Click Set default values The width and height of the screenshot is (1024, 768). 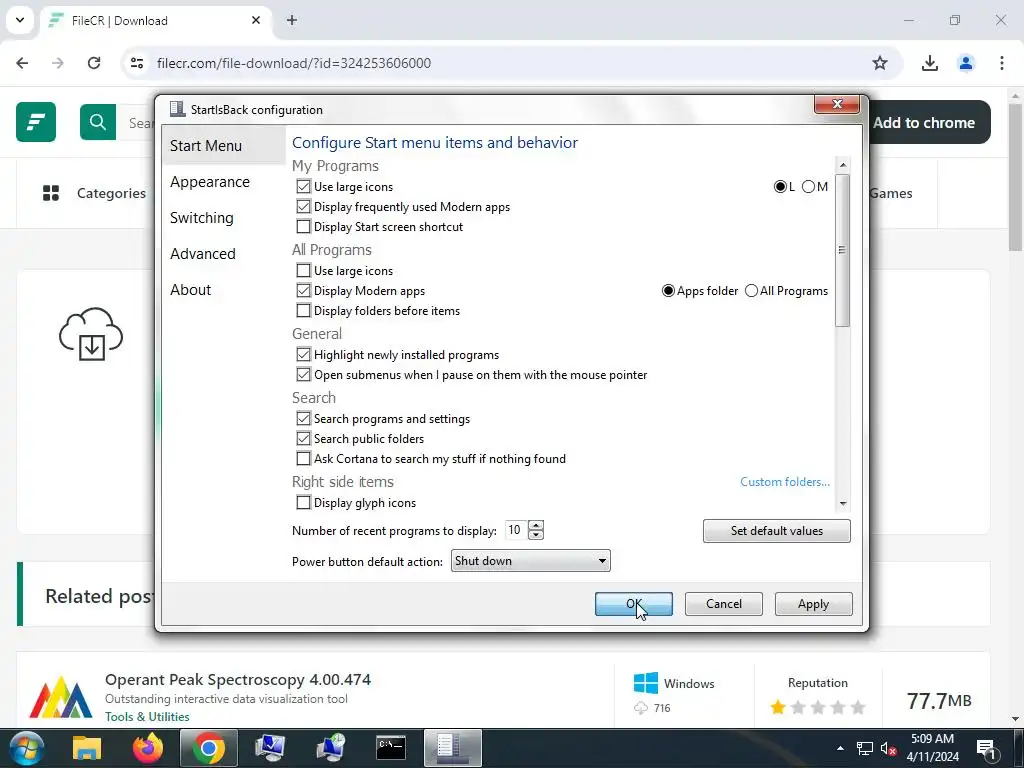(776, 531)
